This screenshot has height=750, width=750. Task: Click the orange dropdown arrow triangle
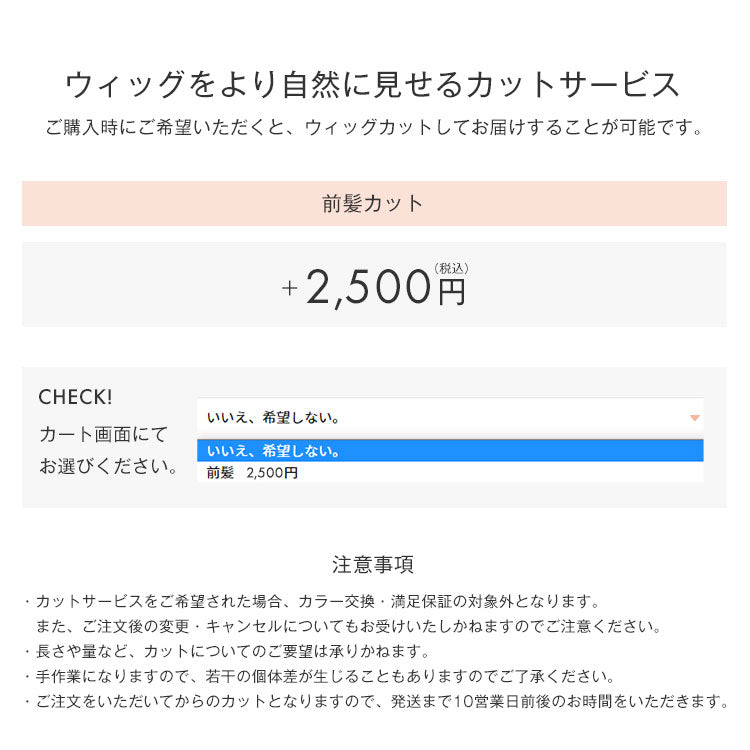coord(695,418)
